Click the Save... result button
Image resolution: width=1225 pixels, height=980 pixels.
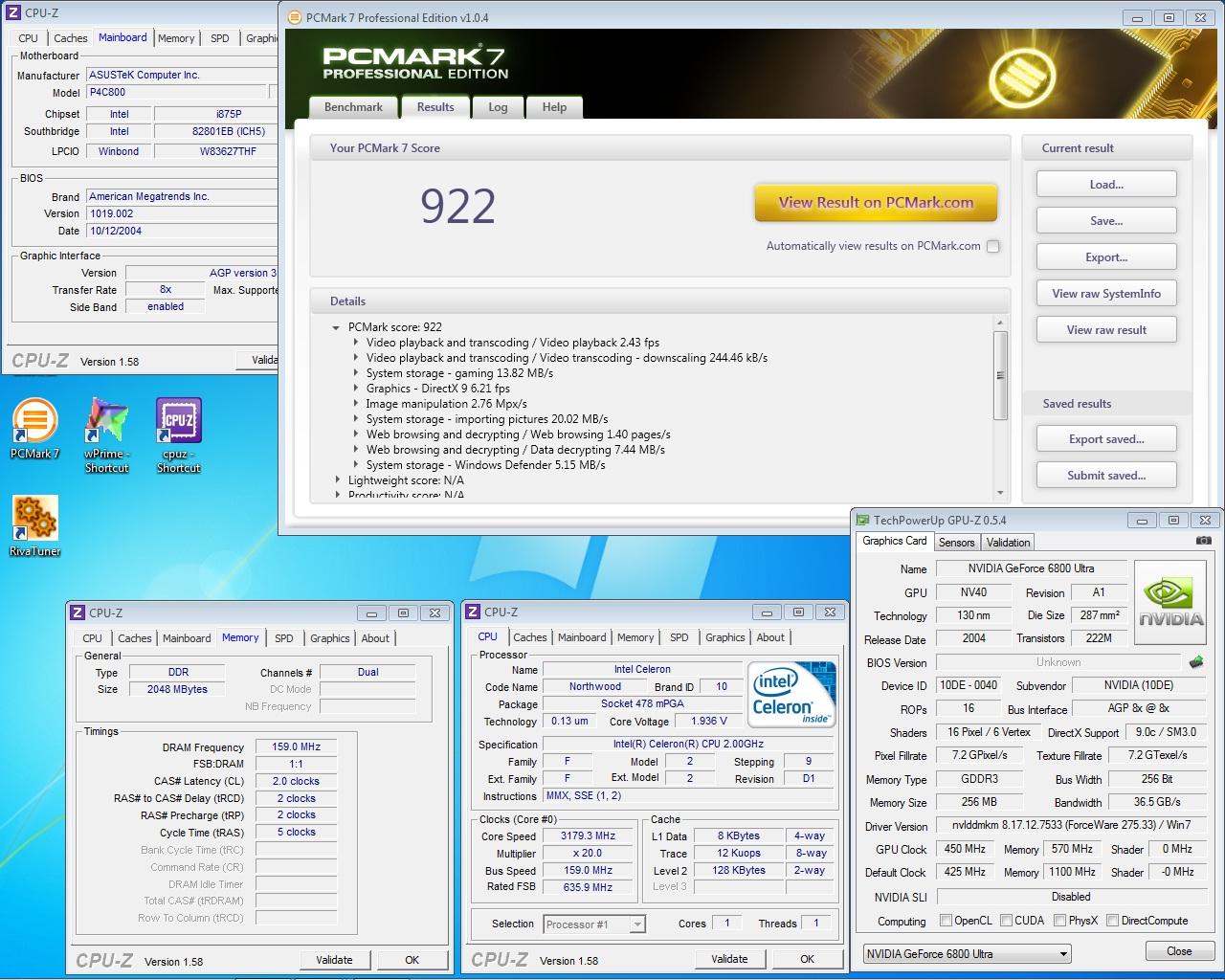[x=1106, y=221]
